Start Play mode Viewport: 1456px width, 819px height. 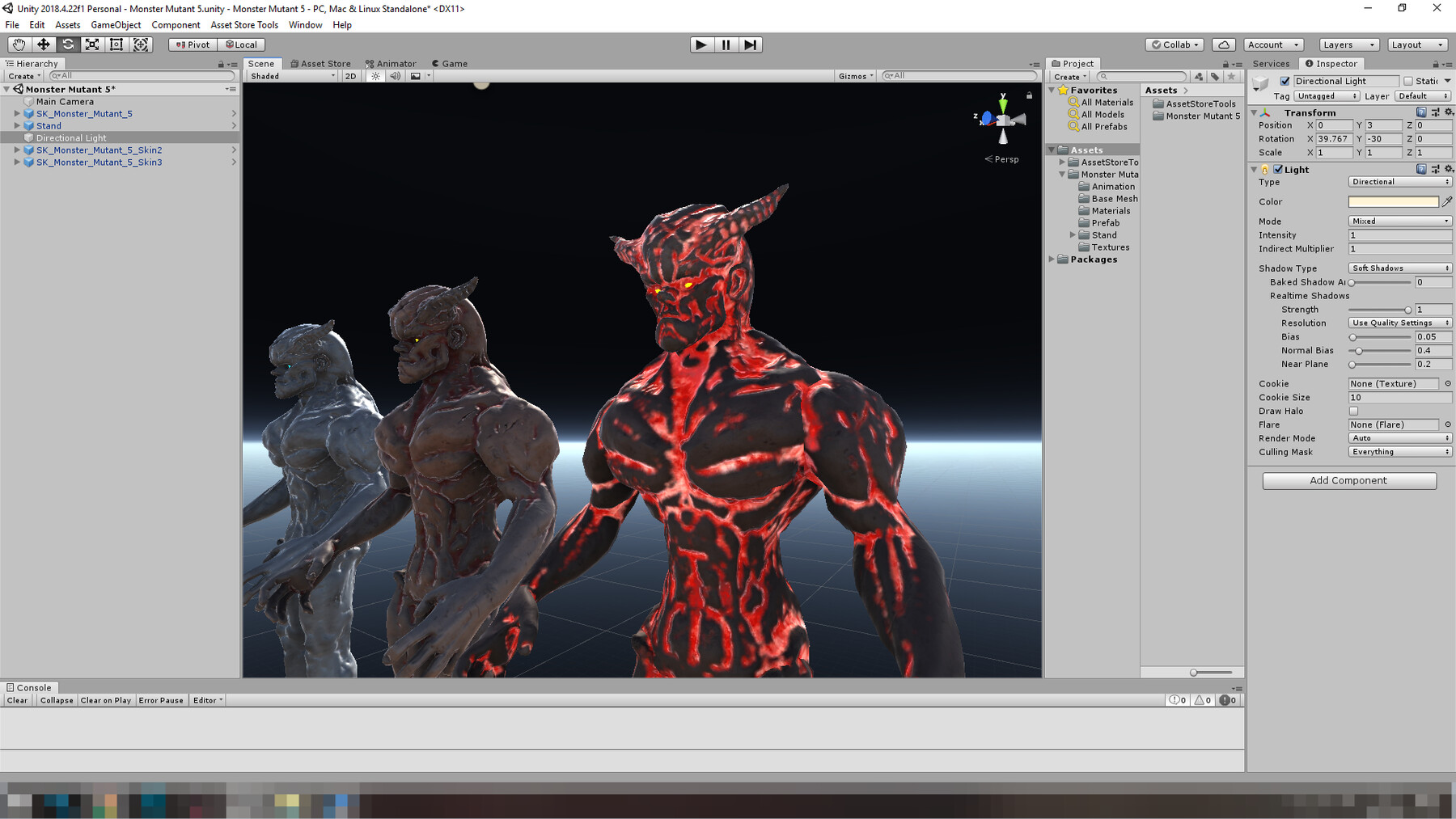click(x=701, y=44)
